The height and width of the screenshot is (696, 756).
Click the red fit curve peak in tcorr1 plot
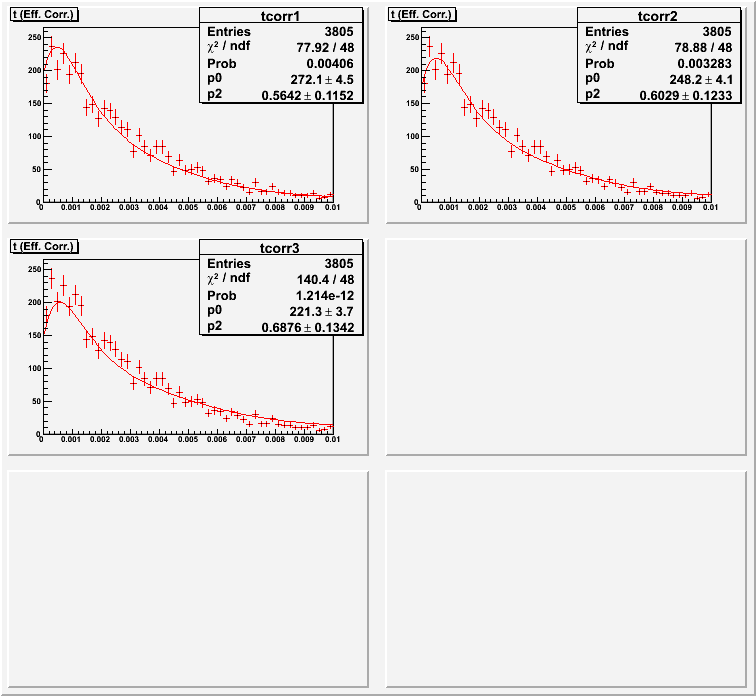click(55, 46)
